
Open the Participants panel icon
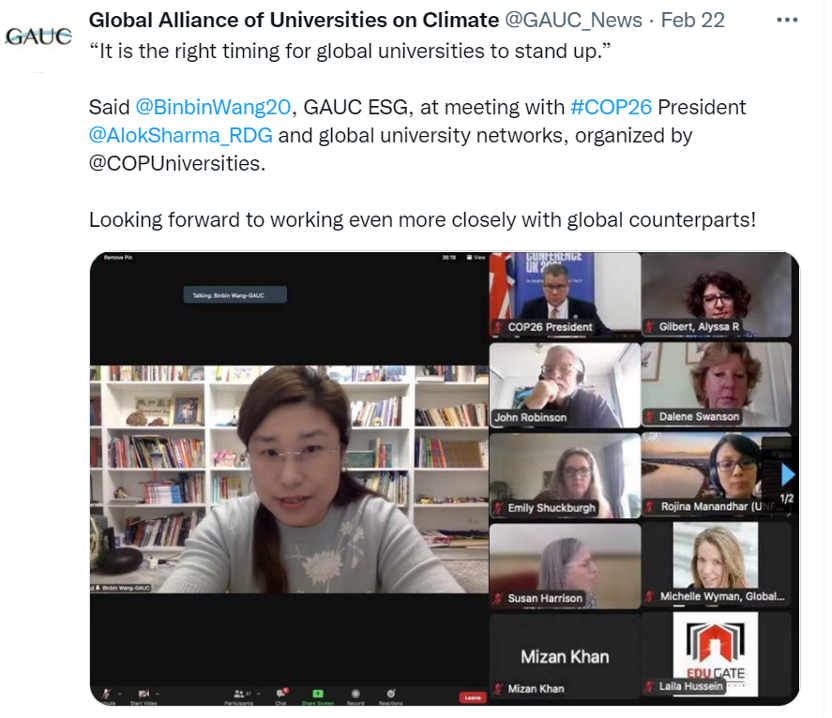pyautogui.click(x=239, y=693)
